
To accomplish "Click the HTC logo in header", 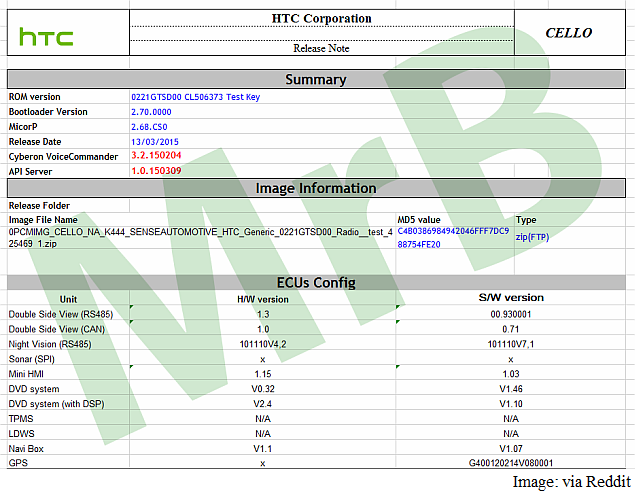I will tap(46, 36).
